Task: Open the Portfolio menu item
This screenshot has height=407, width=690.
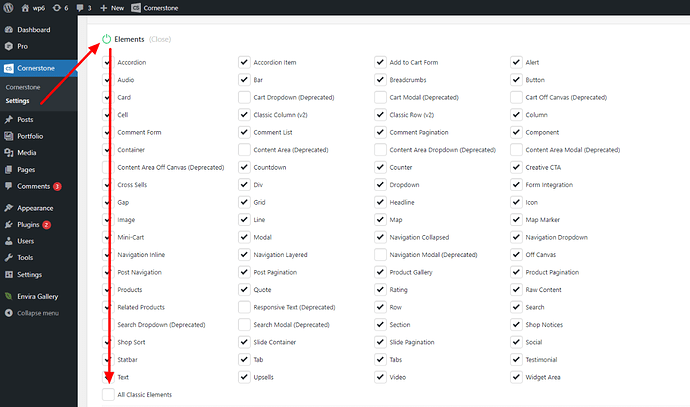Action: point(29,136)
